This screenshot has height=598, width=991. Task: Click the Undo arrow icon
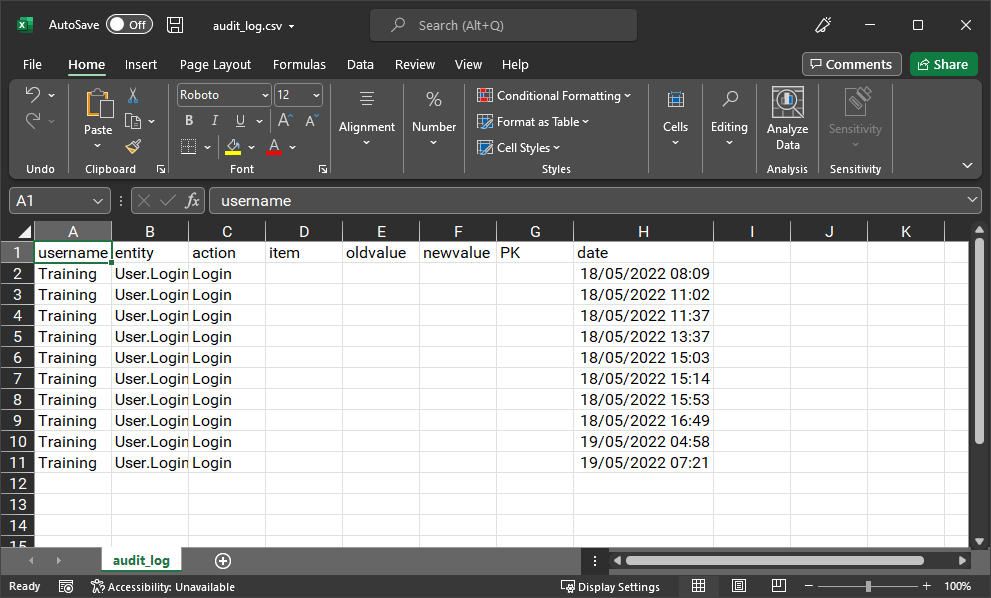coord(33,95)
